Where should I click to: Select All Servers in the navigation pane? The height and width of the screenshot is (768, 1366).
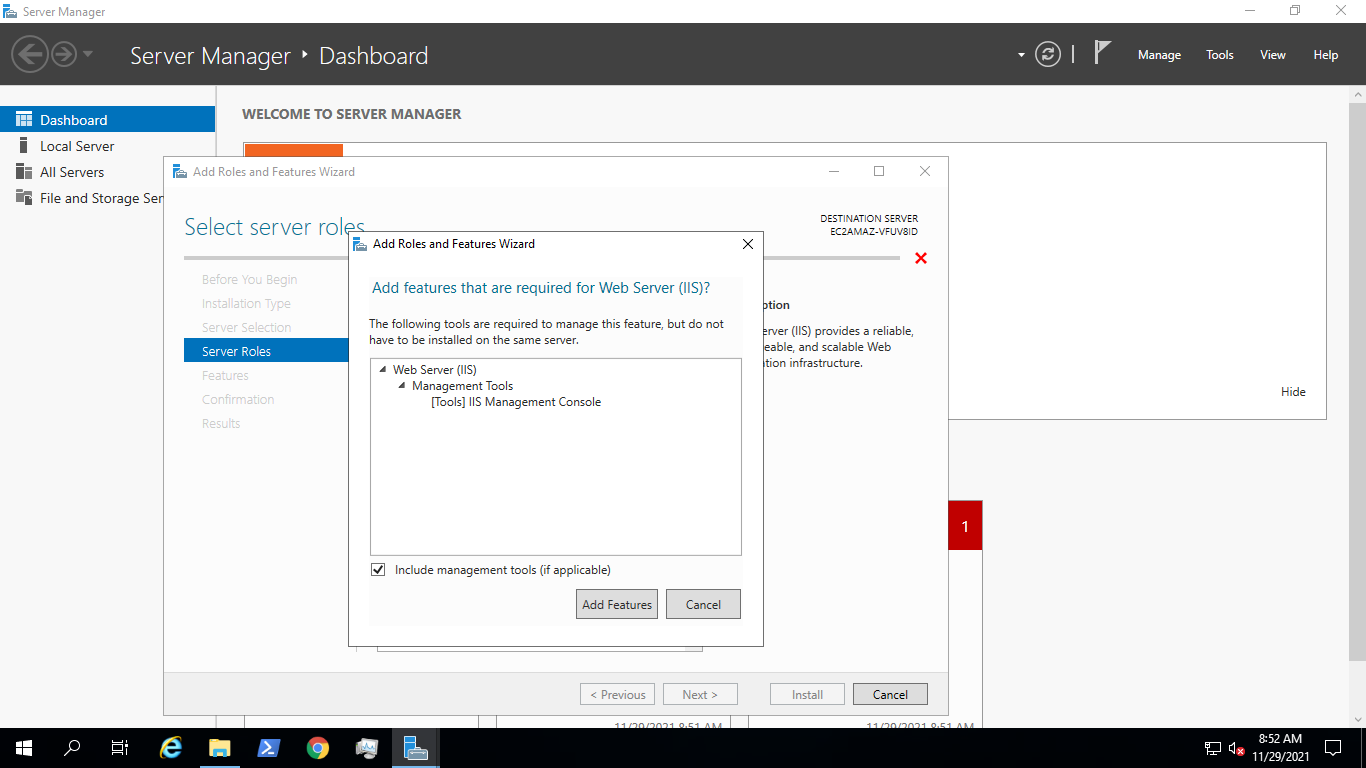(70, 171)
